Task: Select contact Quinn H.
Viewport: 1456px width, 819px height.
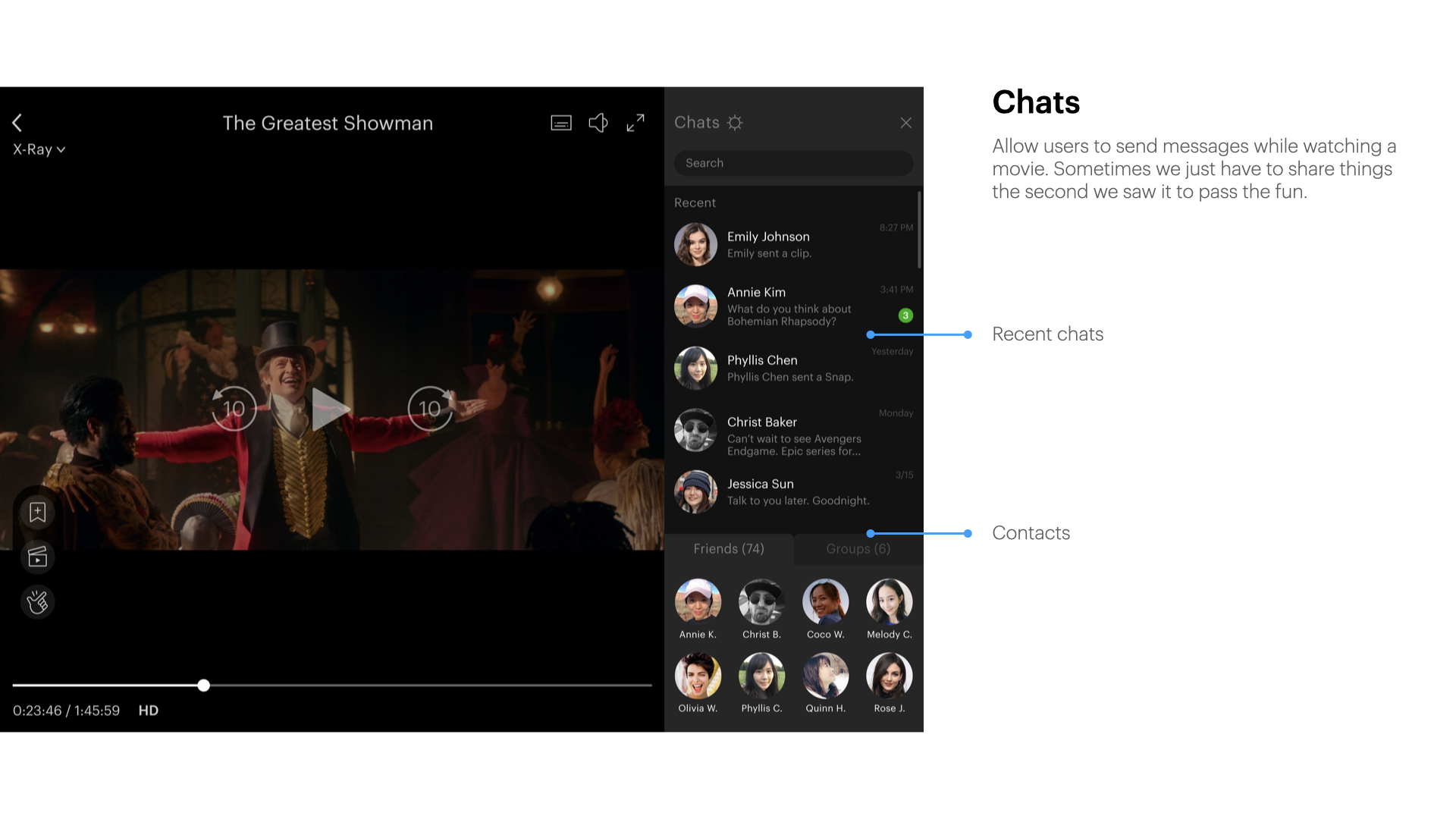Action: pos(825,683)
